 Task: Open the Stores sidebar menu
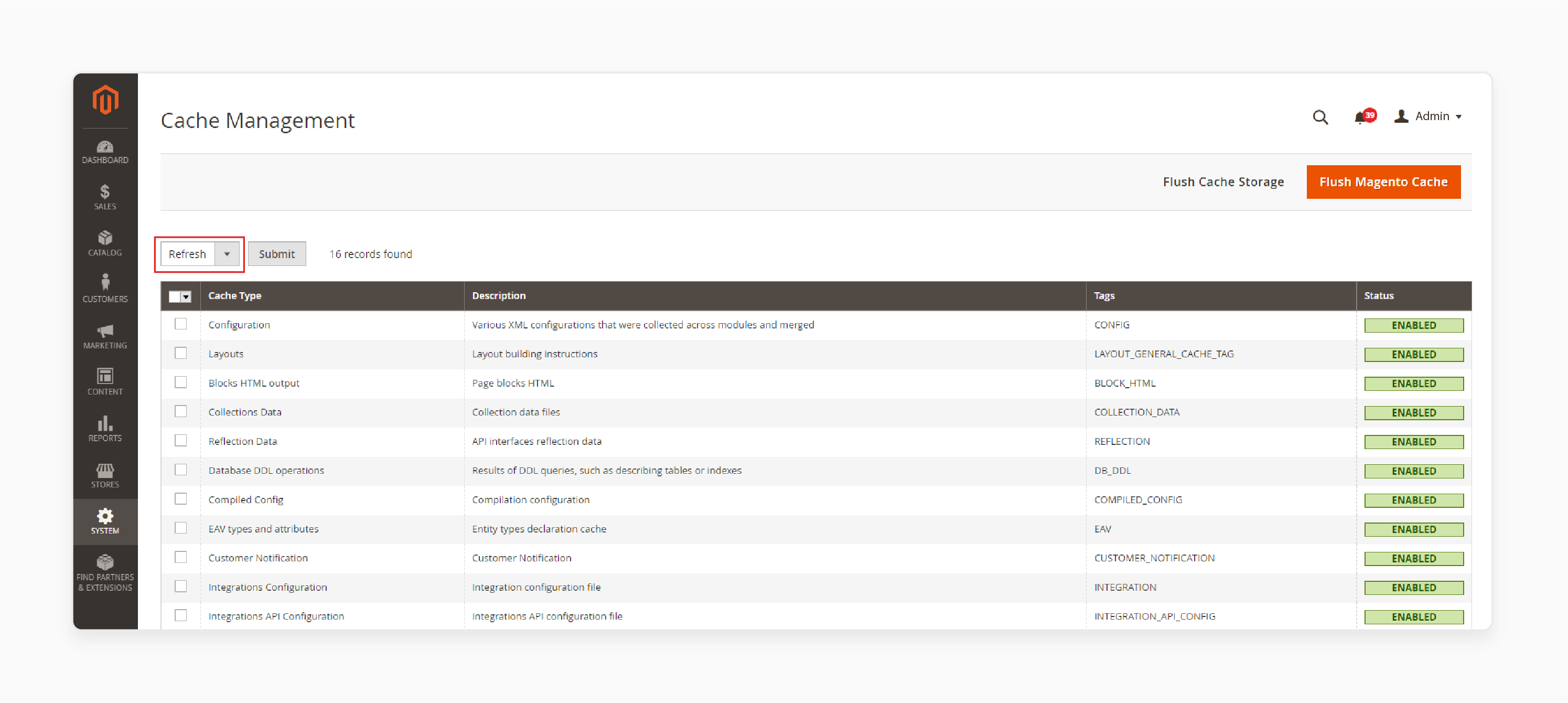tap(105, 476)
